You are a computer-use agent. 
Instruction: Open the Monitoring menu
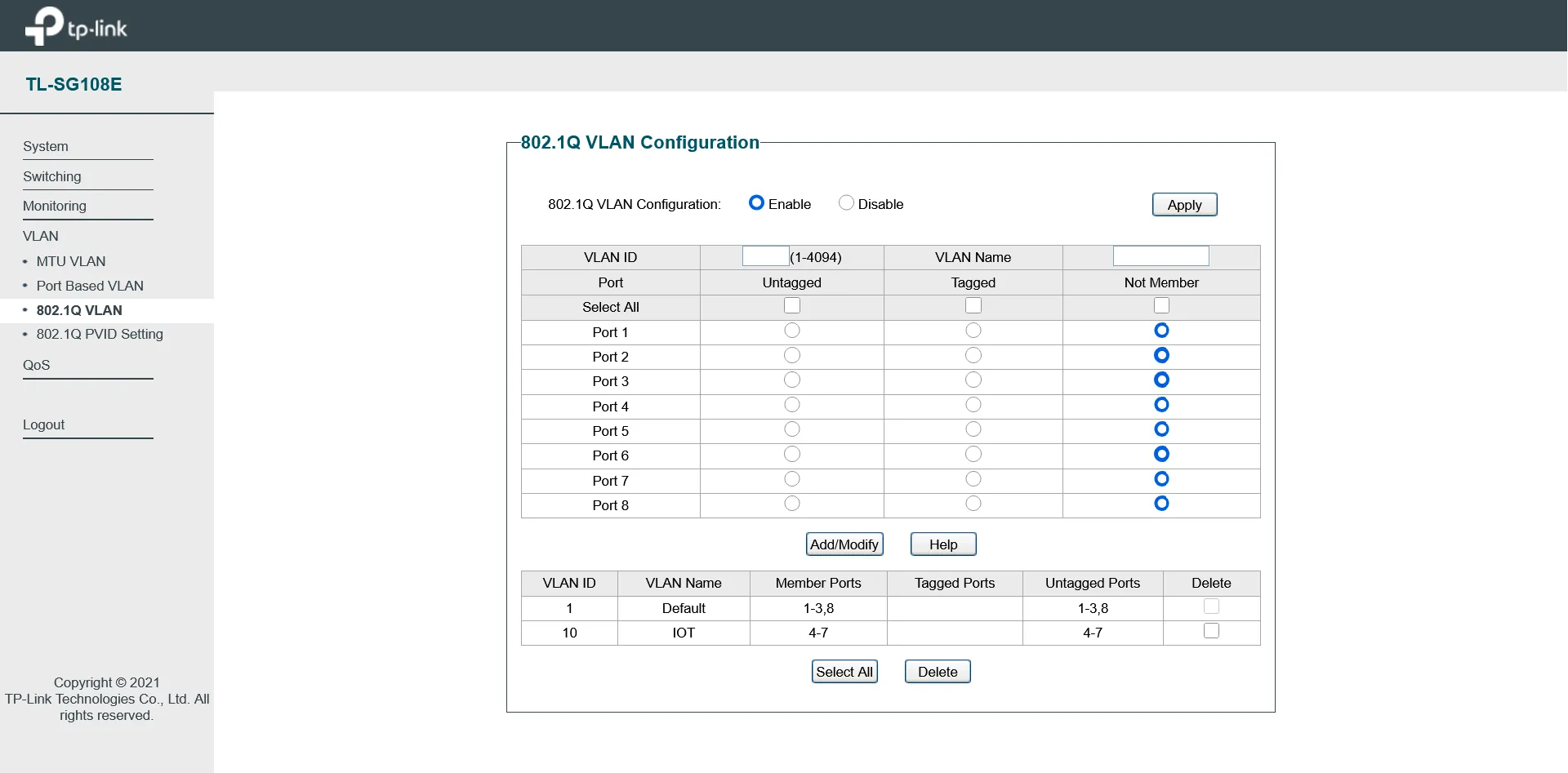55,206
